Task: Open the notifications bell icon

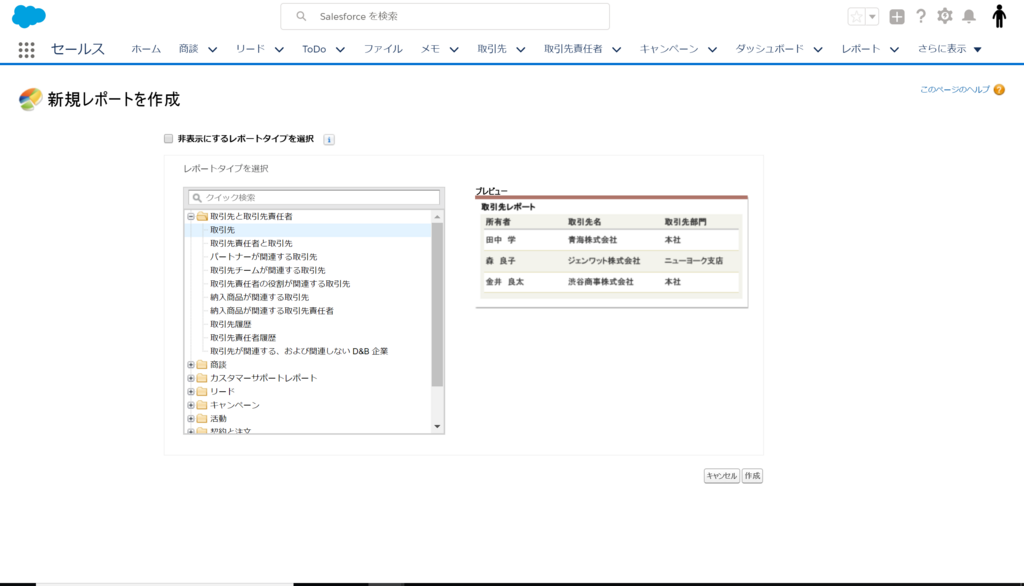Action: [x=969, y=16]
